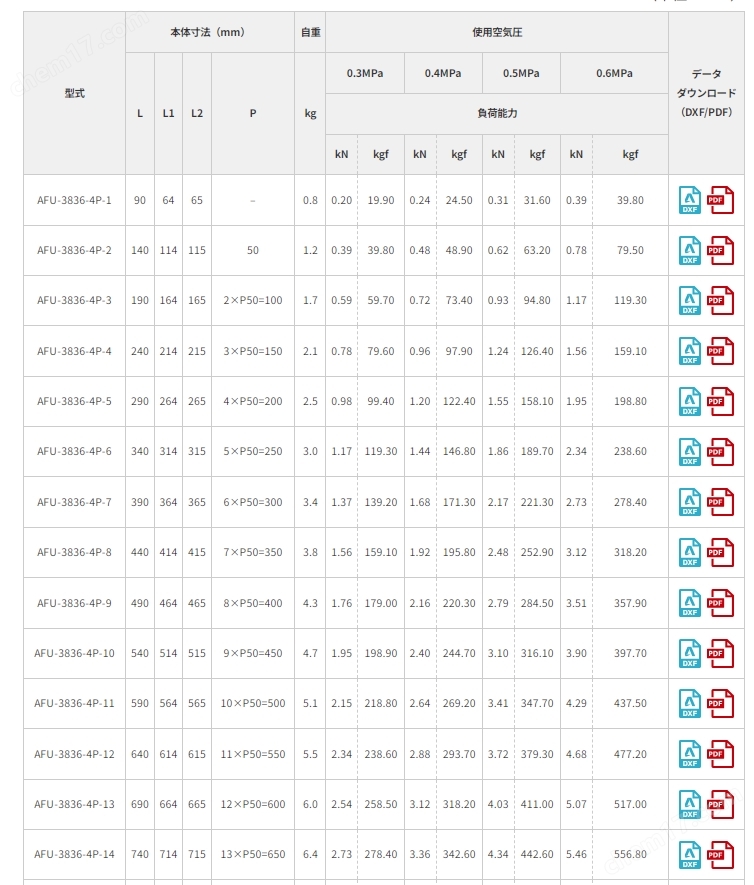Download DXF file for AFU-3836-4P-8
Screen dimensions: 754x885
coord(690,553)
